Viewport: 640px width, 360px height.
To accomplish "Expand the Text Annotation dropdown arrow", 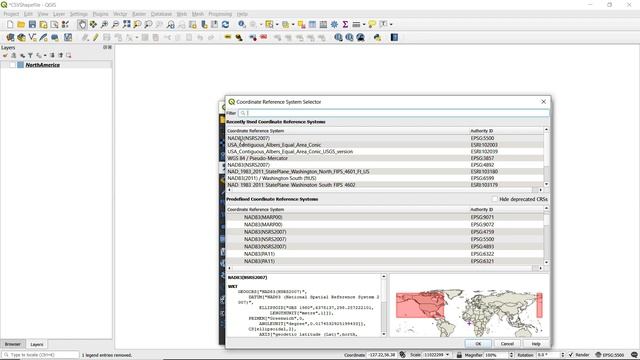I will pyautogui.click(x=391, y=24).
